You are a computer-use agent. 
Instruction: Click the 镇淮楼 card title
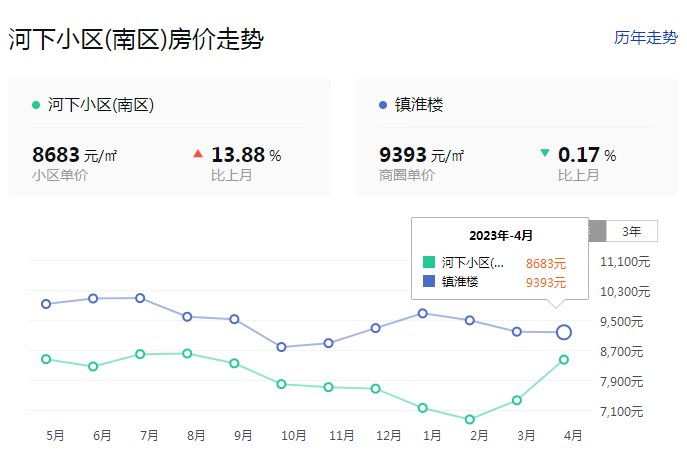419,105
